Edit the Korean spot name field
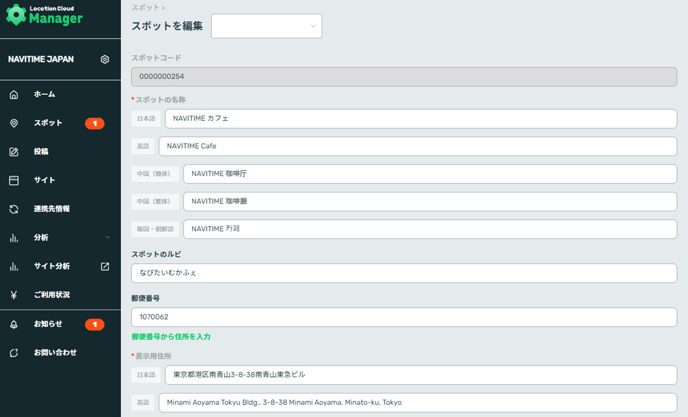Screen dimensions: 688x417 (x=430, y=229)
